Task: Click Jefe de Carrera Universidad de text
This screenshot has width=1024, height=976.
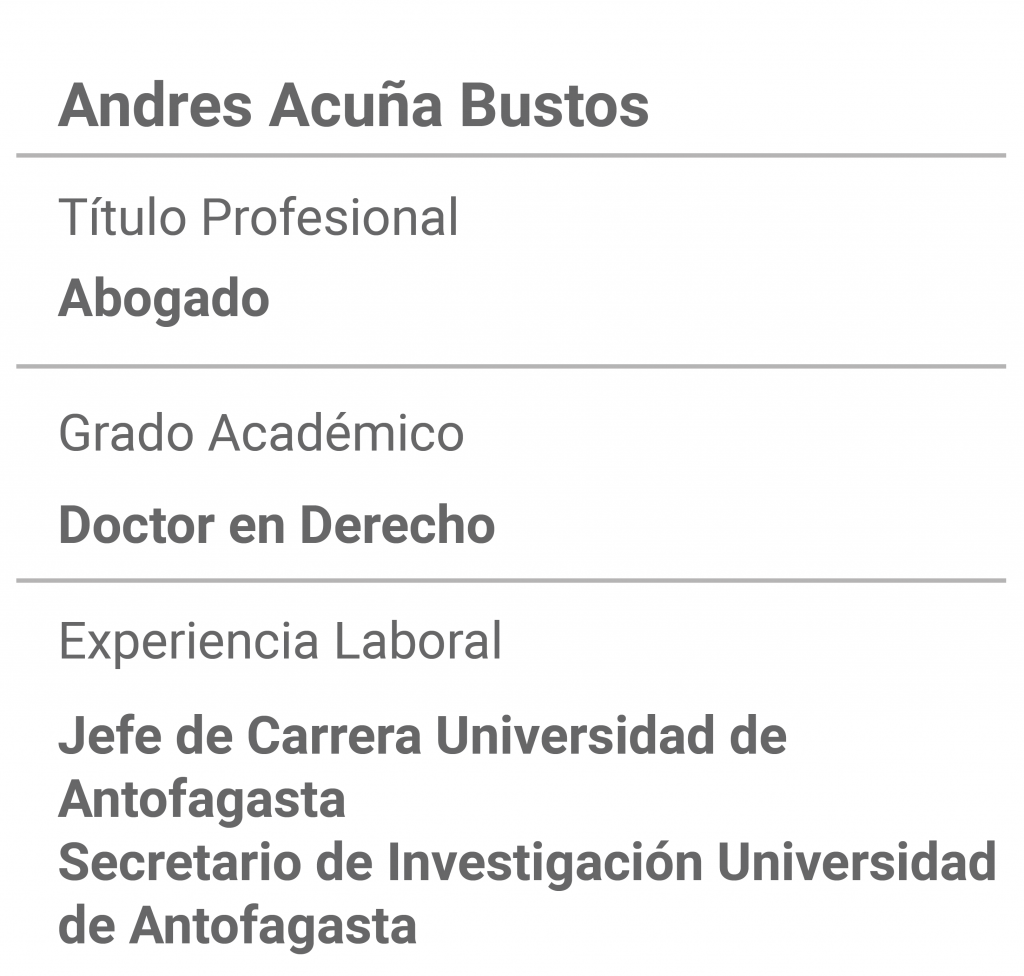Action: pos(423,736)
